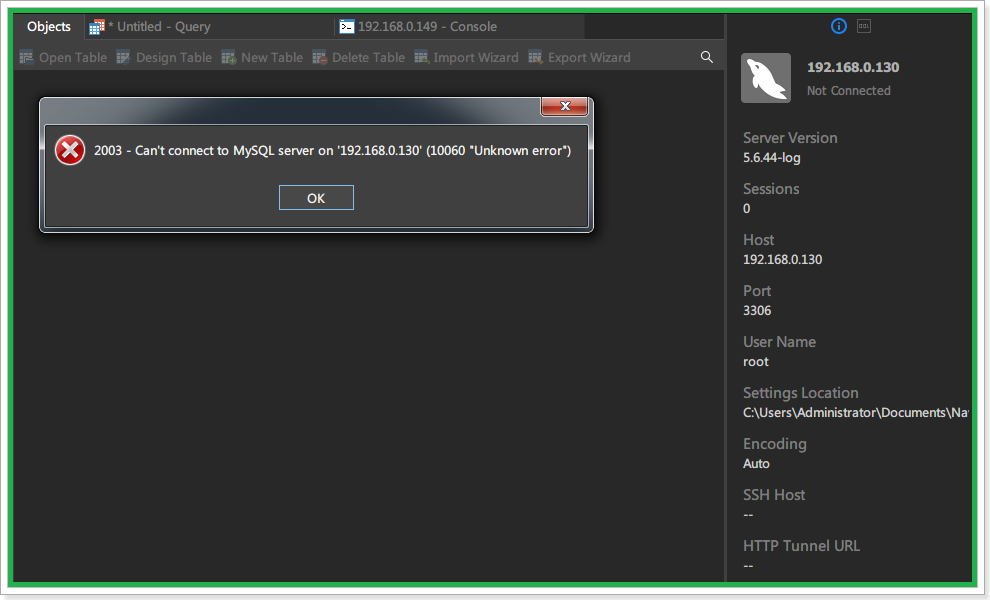Image resolution: width=990 pixels, height=600 pixels.
Task: Select the Host value 192.168.0.130
Action: (782, 260)
